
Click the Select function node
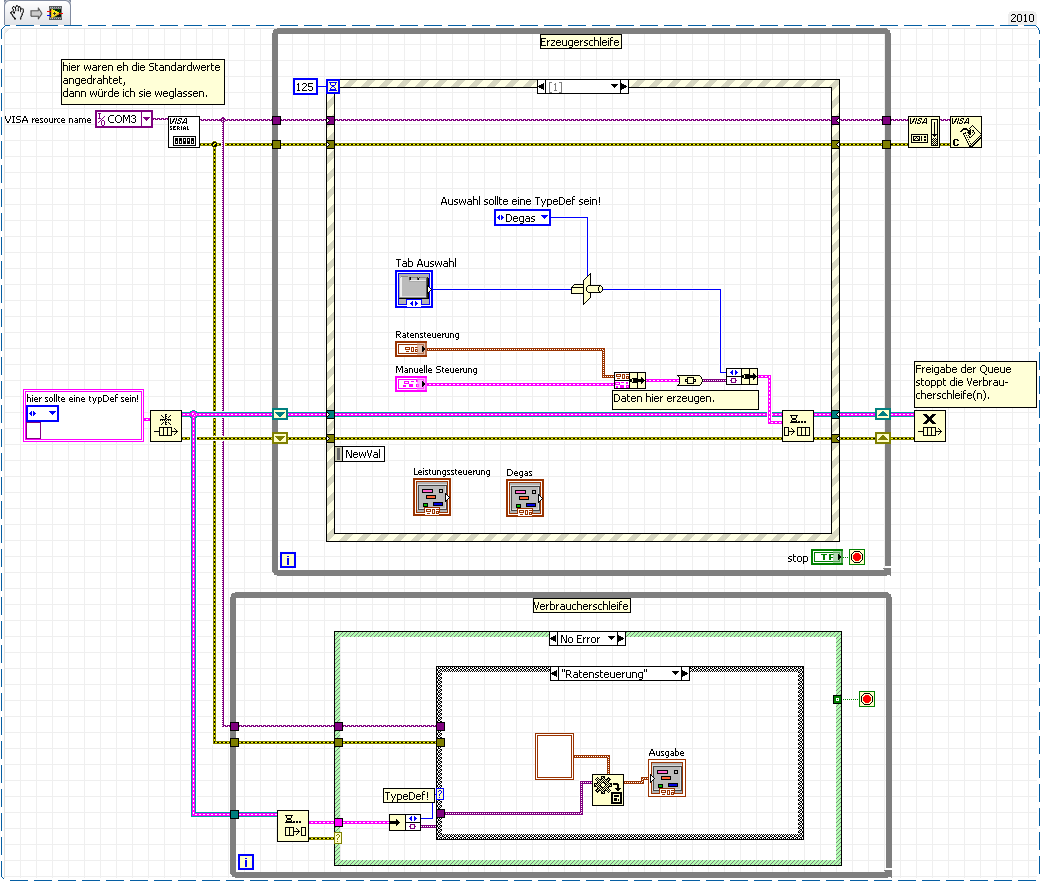click(x=587, y=289)
